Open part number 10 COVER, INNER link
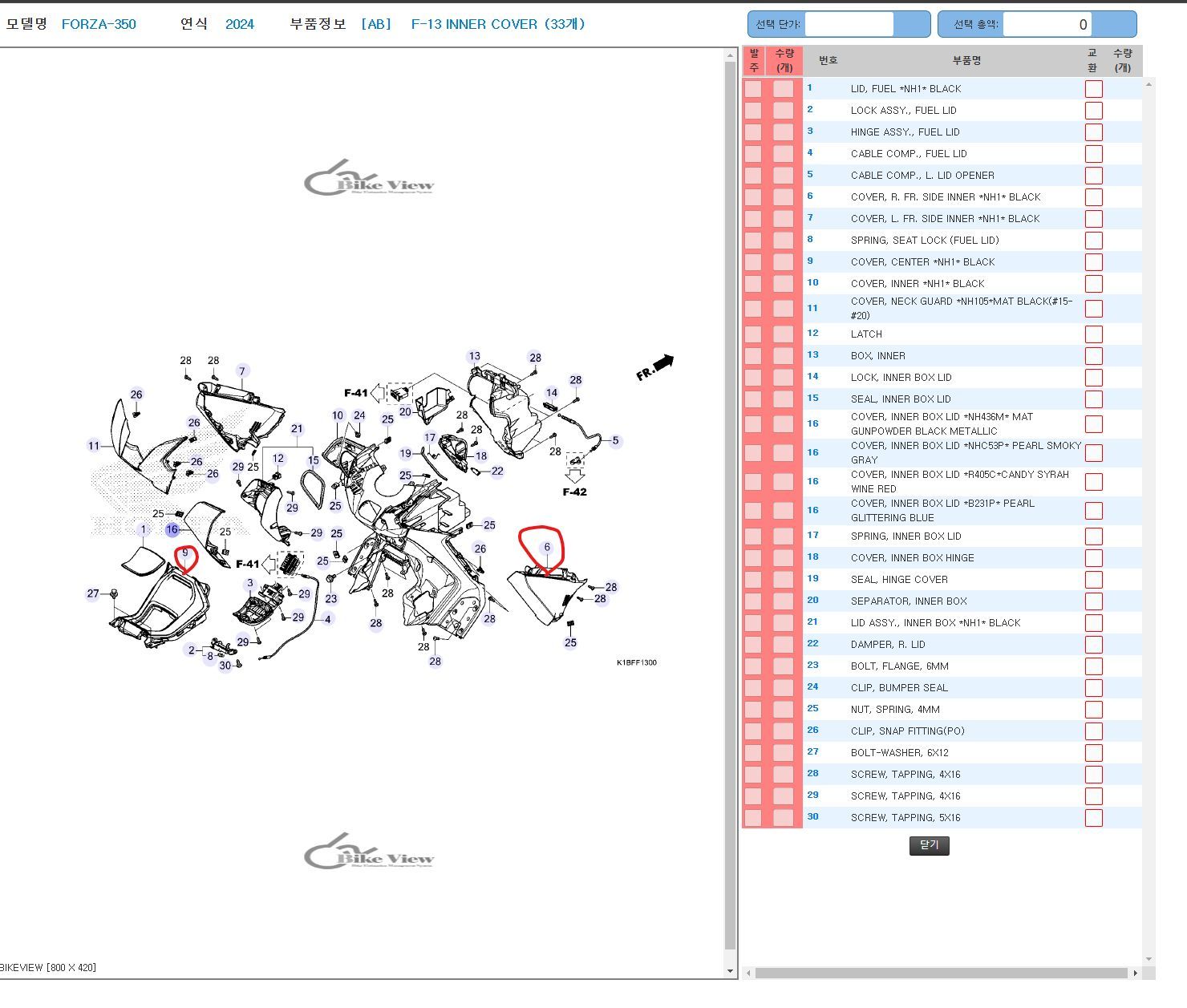Viewport: 1187px width, 1008px height. tap(812, 283)
